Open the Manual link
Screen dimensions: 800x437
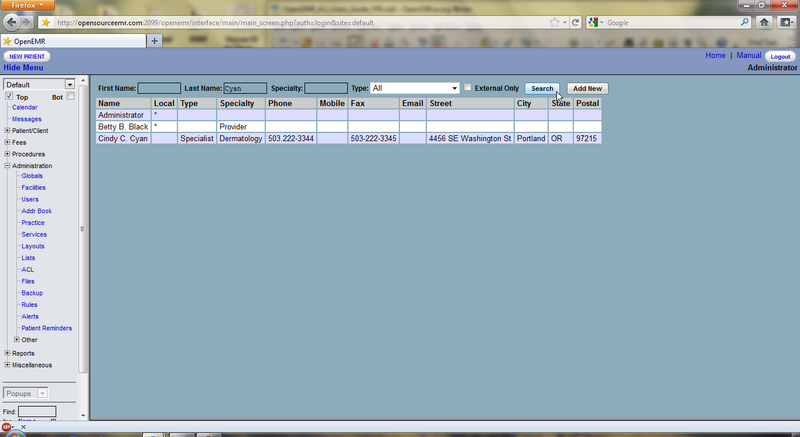click(748, 55)
